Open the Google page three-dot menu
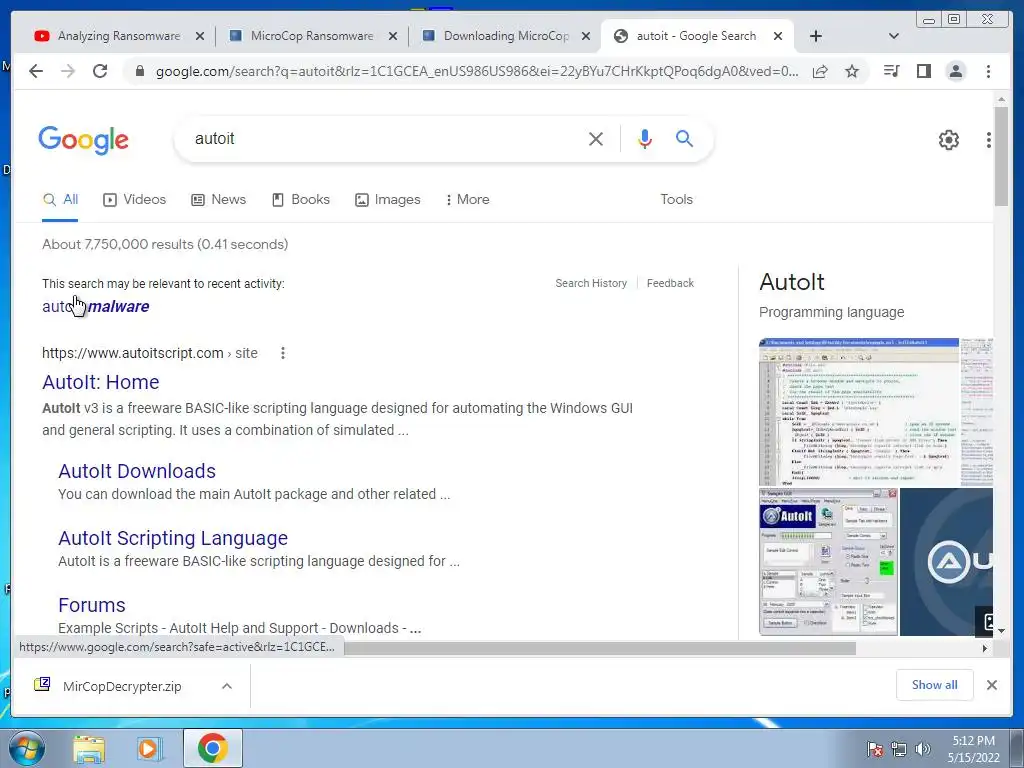 pos(989,139)
